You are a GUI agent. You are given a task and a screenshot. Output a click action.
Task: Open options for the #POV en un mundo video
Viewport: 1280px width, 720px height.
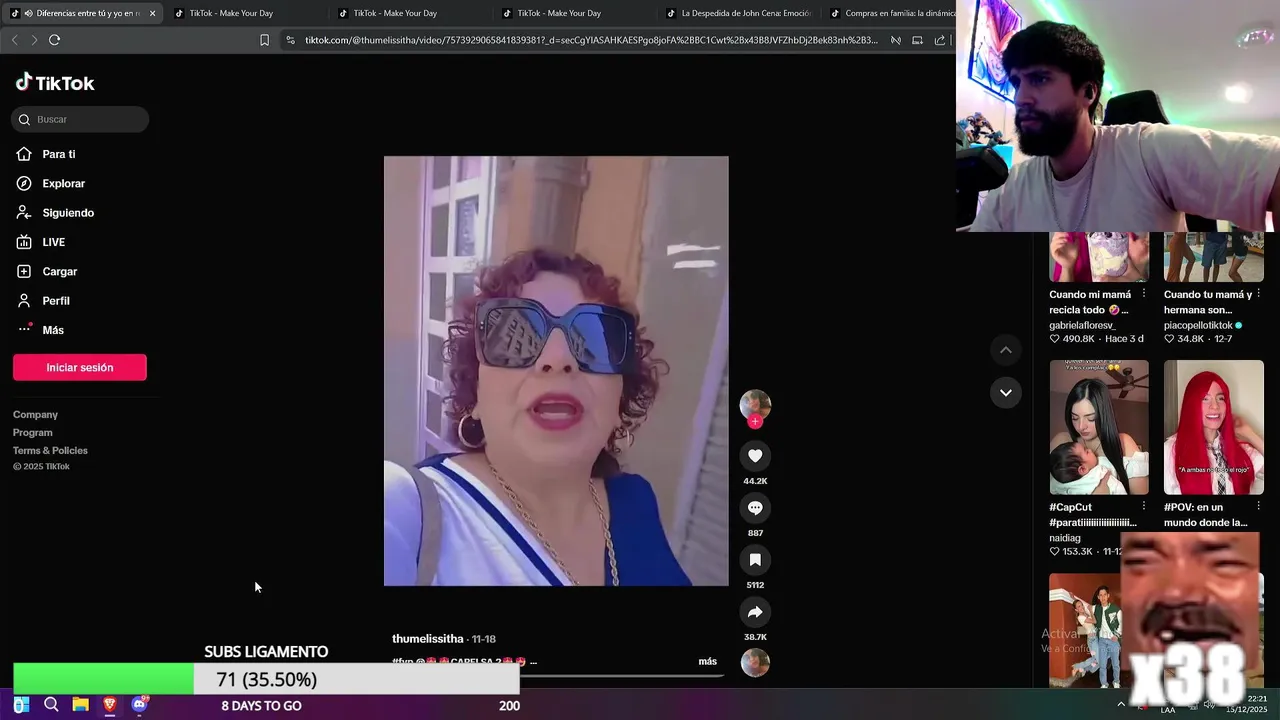coord(1258,507)
